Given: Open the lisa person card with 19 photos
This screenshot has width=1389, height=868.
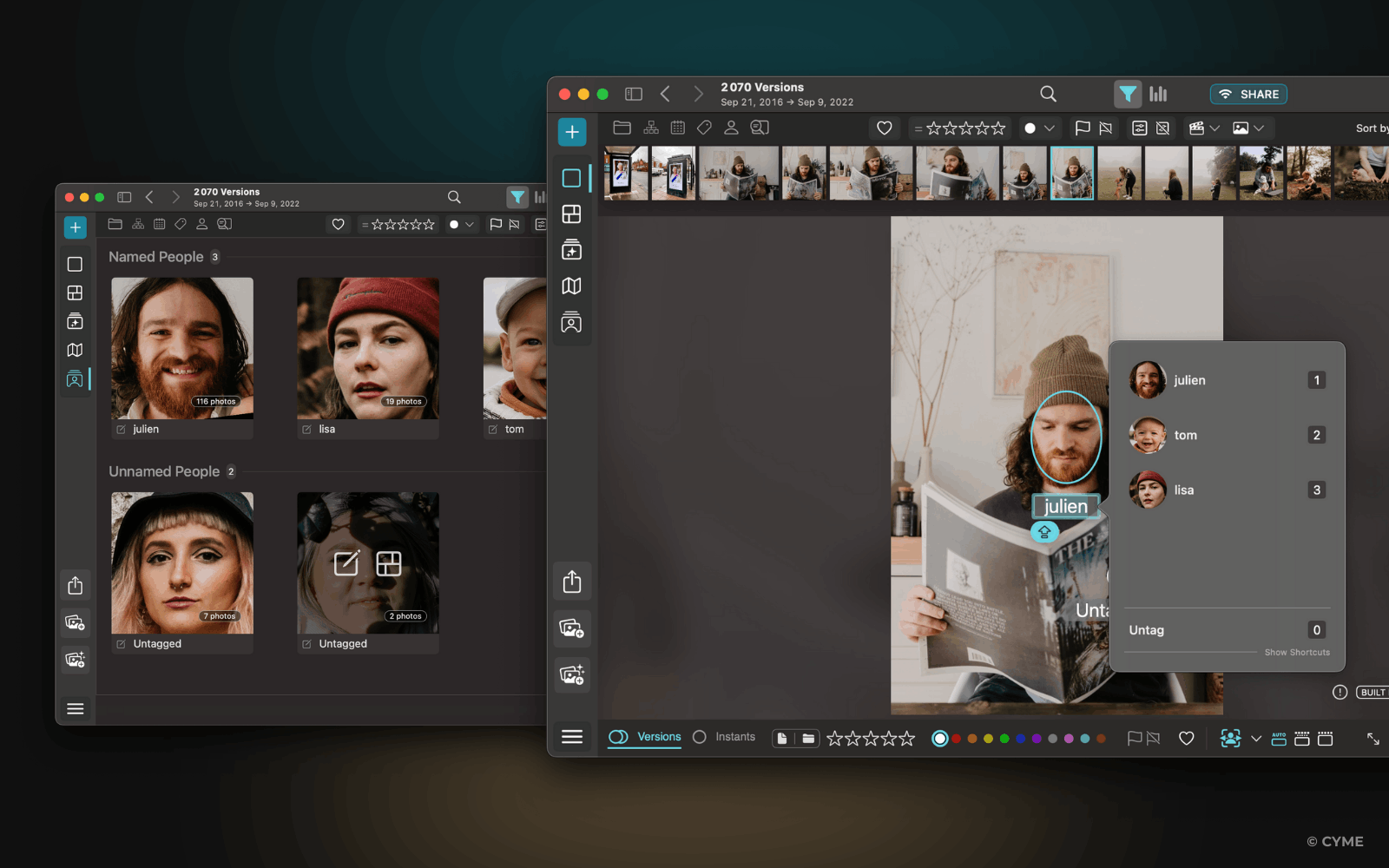Looking at the screenshot, I should [368, 357].
